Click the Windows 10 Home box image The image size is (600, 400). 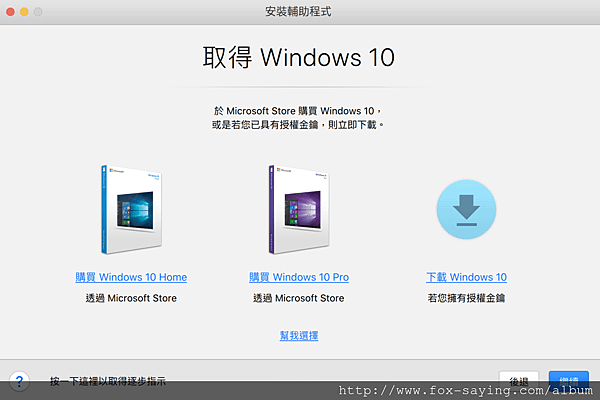pyautogui.click(x=132, y=209)
